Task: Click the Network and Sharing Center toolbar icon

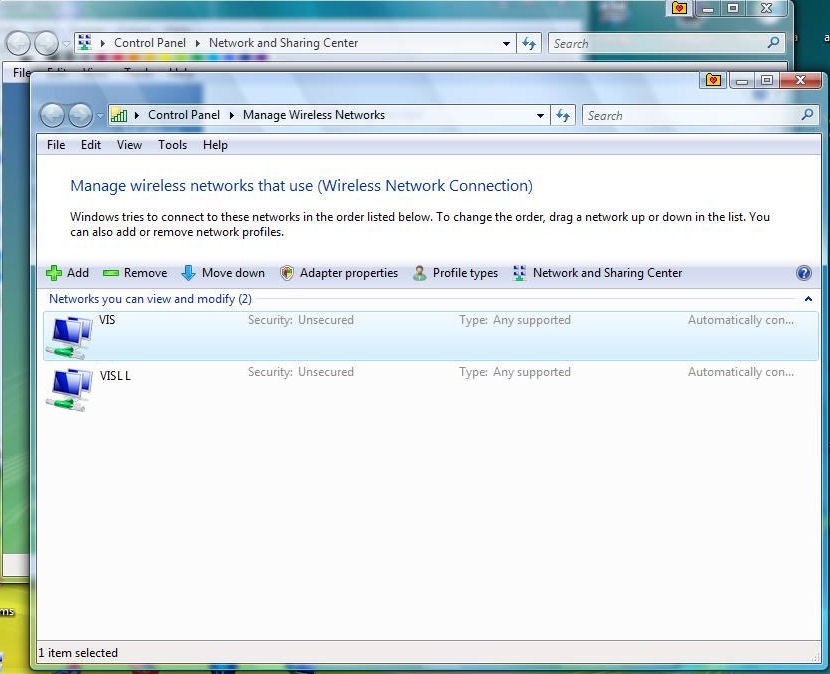Action: [x=519, y=273]
